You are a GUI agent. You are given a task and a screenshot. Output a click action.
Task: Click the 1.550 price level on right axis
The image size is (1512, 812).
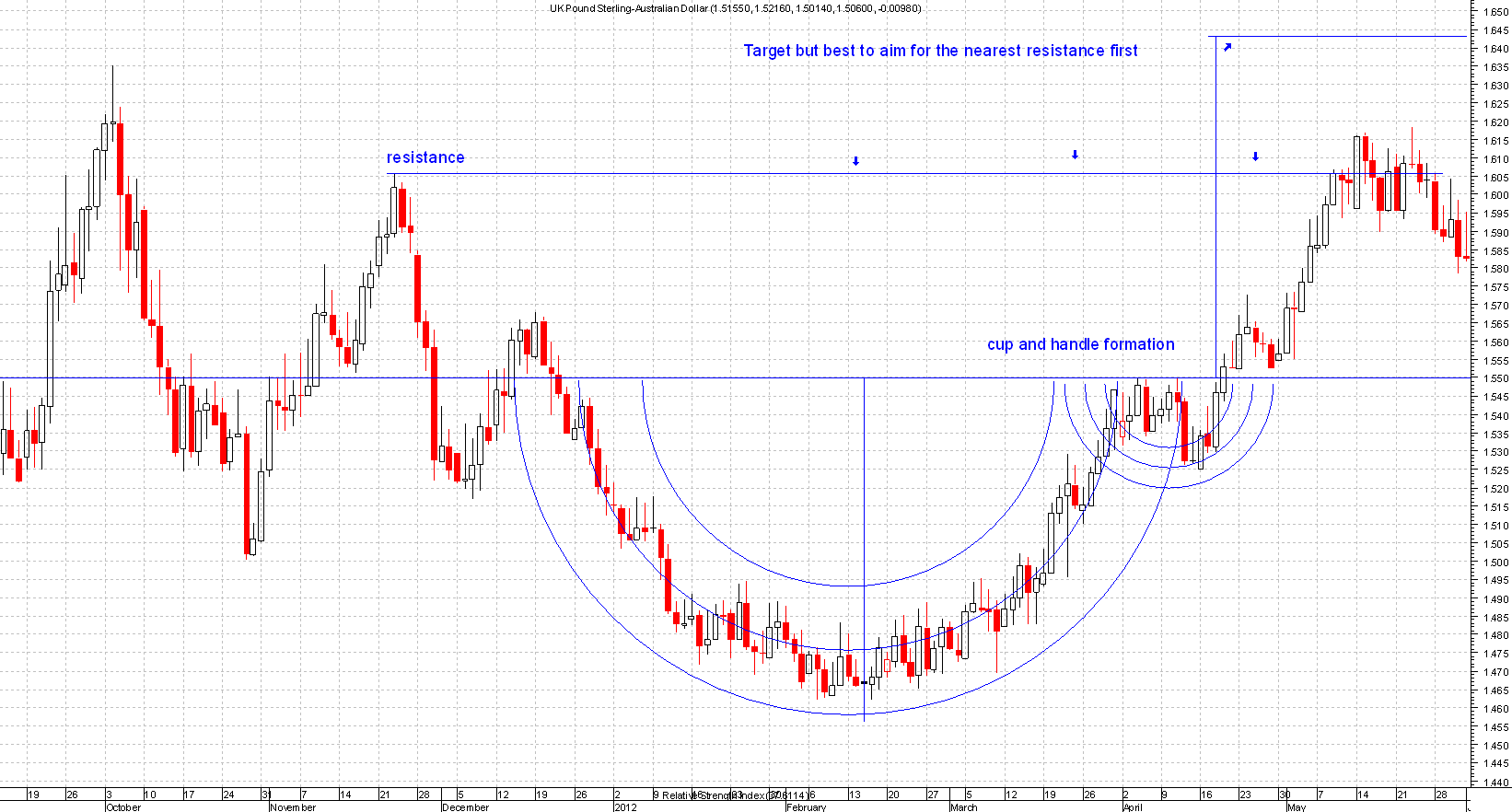pyautogui.click(x=1495, y=378)
